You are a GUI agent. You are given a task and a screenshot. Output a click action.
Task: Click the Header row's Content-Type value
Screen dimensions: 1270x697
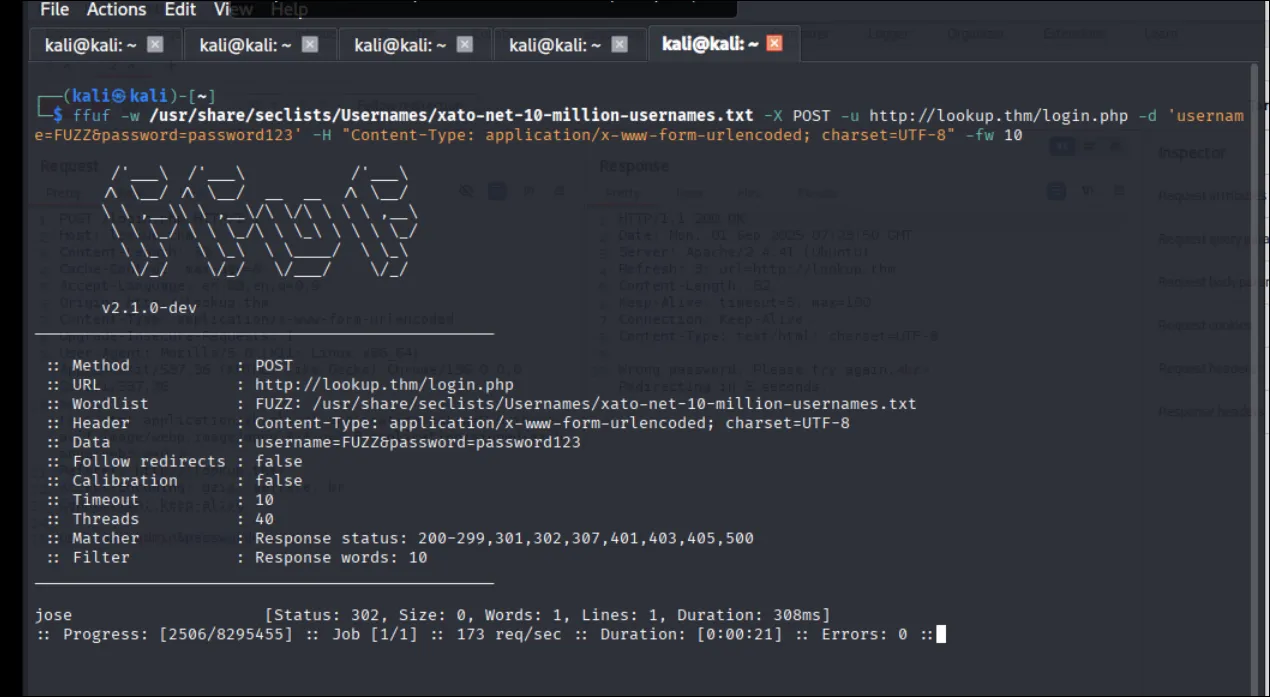[x=552, y=423]
